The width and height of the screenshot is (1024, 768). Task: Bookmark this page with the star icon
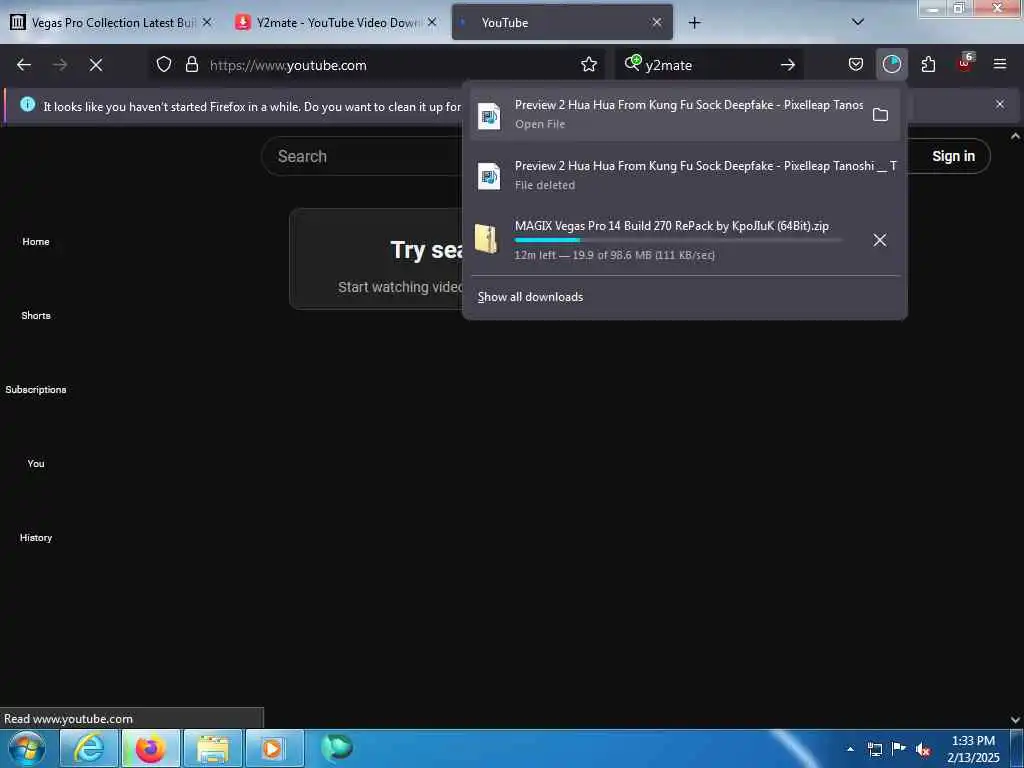(x=589, y=64)
